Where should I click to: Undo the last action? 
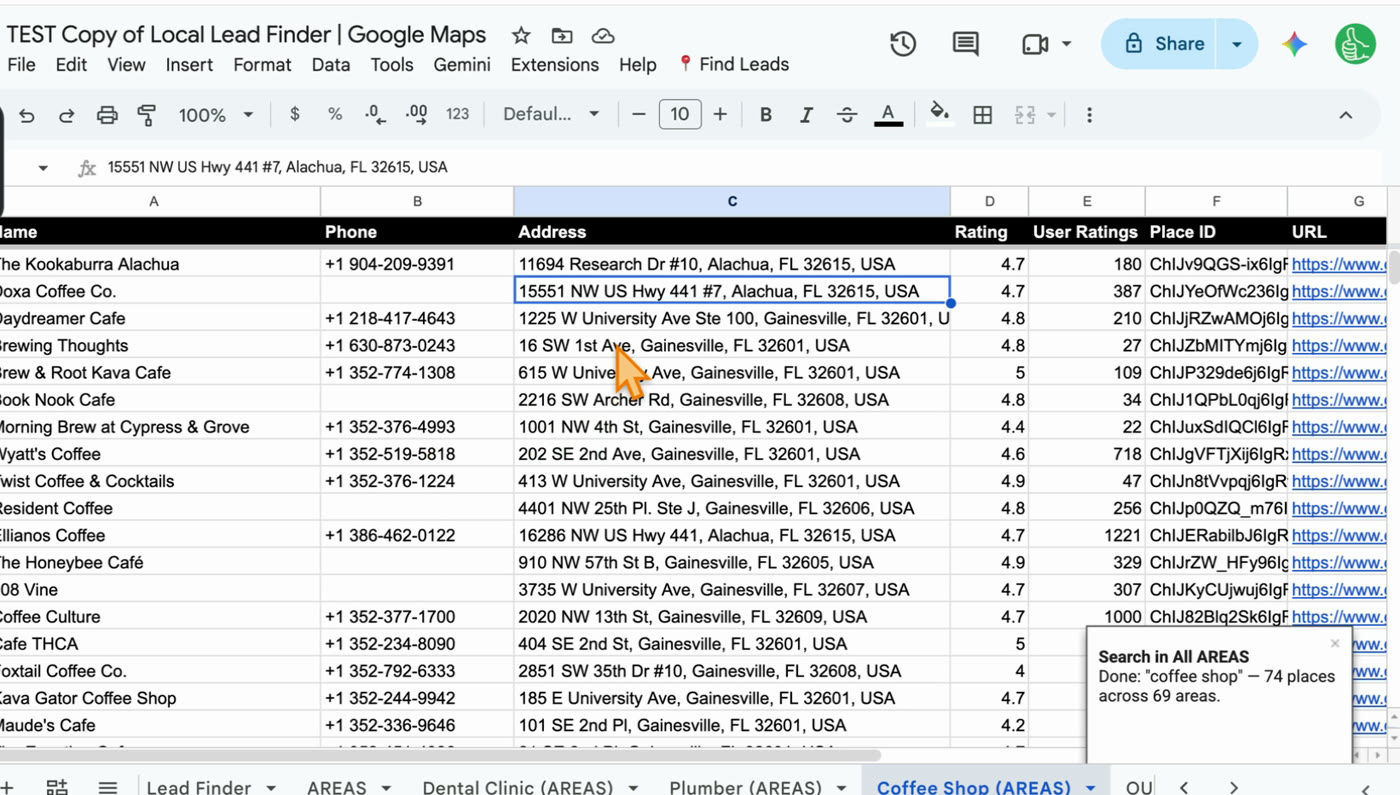click(x=27, y=115)
